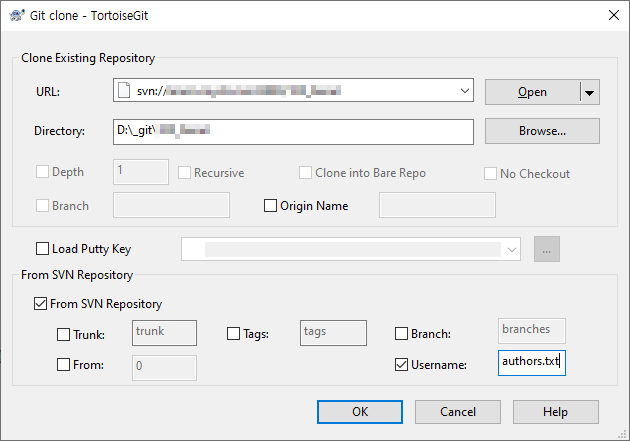
Task: Click the Branch name field in Clone section
Action: (171, 205)
